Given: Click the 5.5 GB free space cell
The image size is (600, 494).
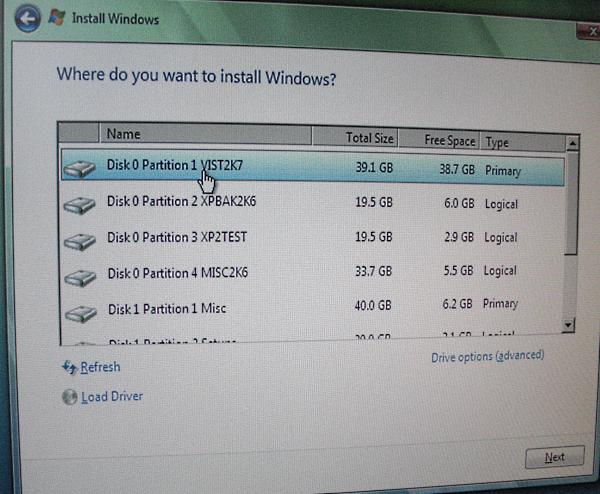Looking at the screenshot, I should pyautogui.click(x=458, y=271).
